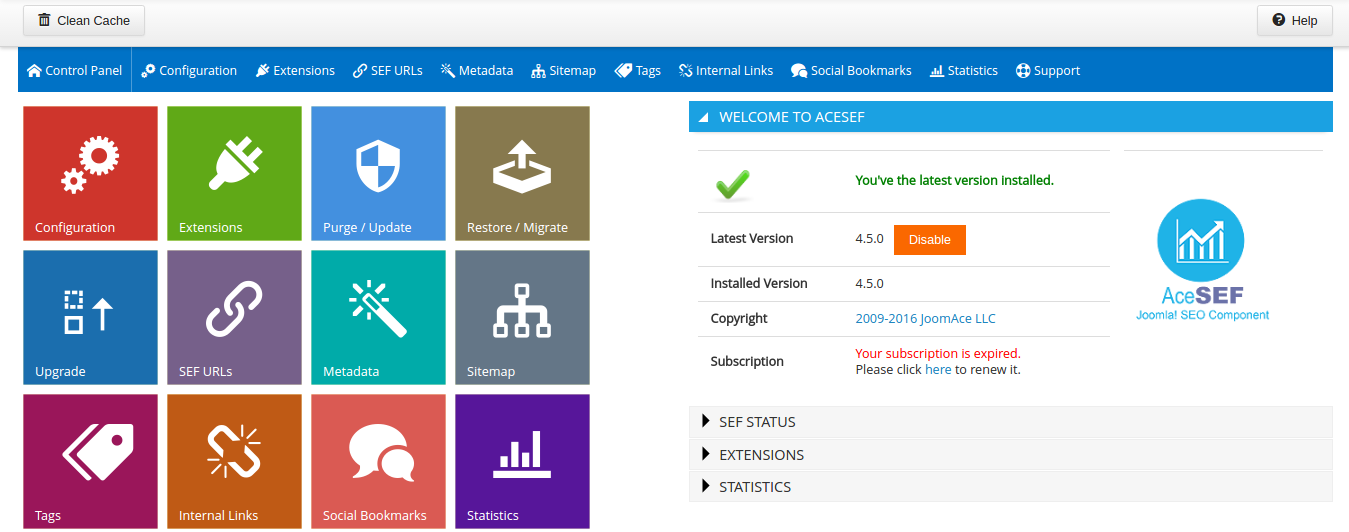This screenshot has width=1349, height=532.
Task: Click 'Your subscription is expired.' message
Action: (x=938, y=354)
